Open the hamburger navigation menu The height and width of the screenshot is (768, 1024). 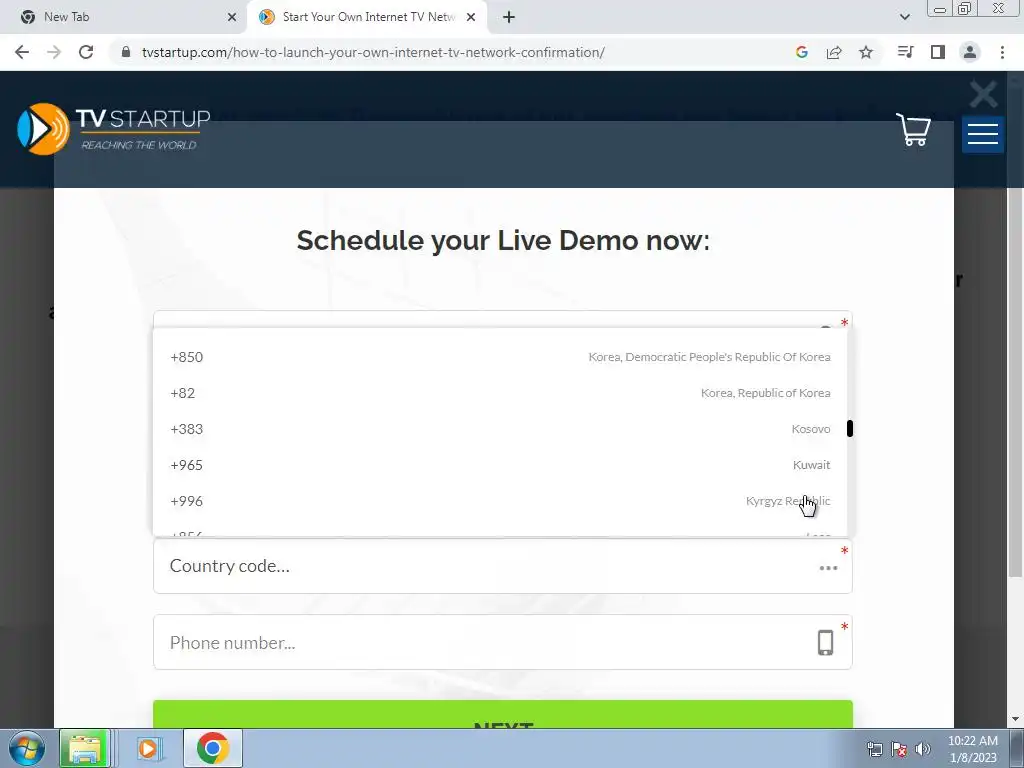click(x=983, y=134)
